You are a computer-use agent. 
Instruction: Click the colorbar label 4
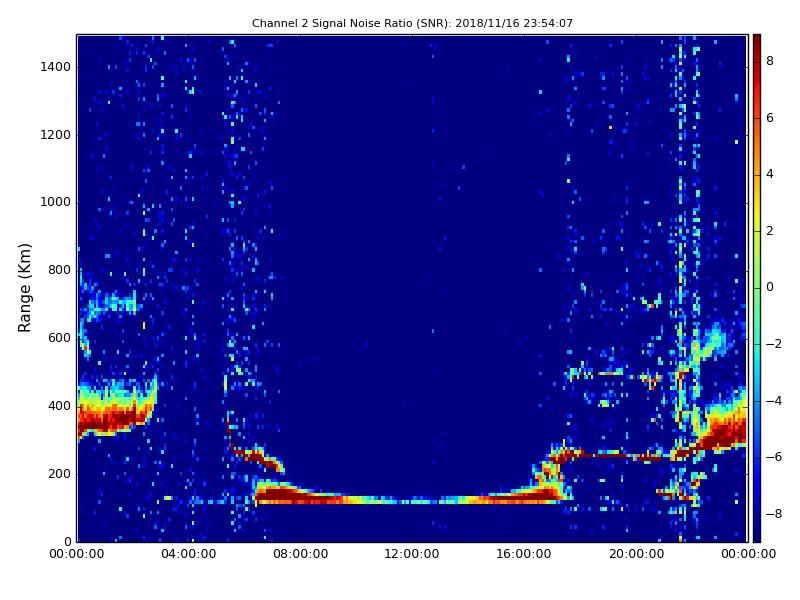click(770, 174)
